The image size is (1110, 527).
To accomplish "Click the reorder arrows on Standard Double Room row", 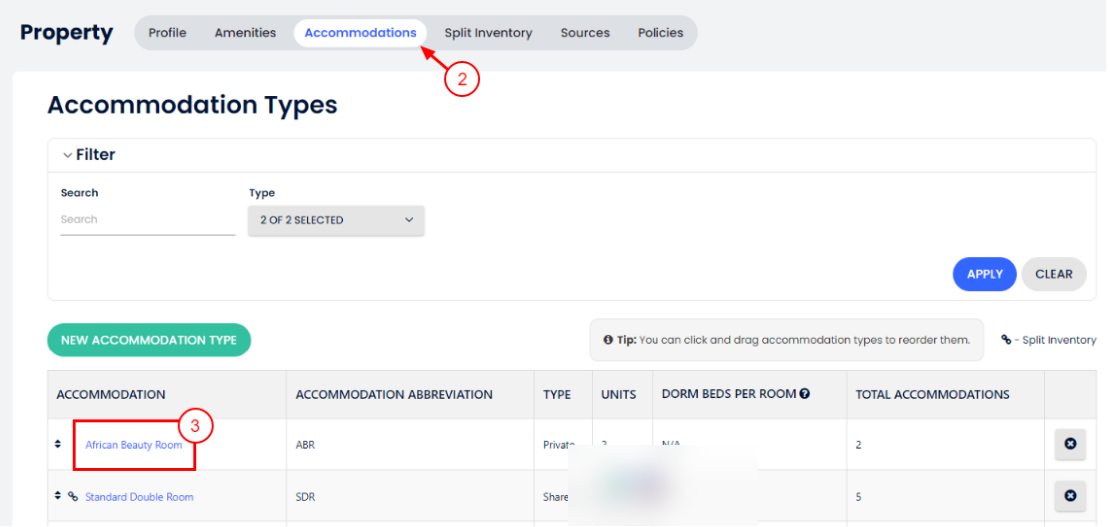I will click(58, 496).
